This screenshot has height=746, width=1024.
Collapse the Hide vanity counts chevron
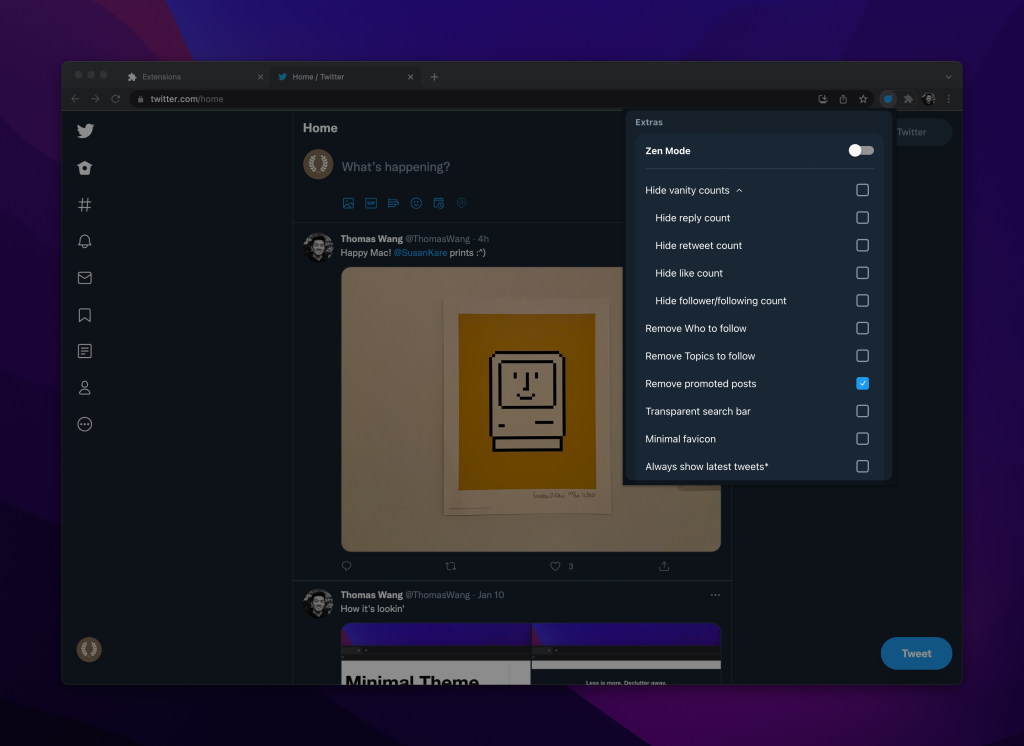pos(739,190)
